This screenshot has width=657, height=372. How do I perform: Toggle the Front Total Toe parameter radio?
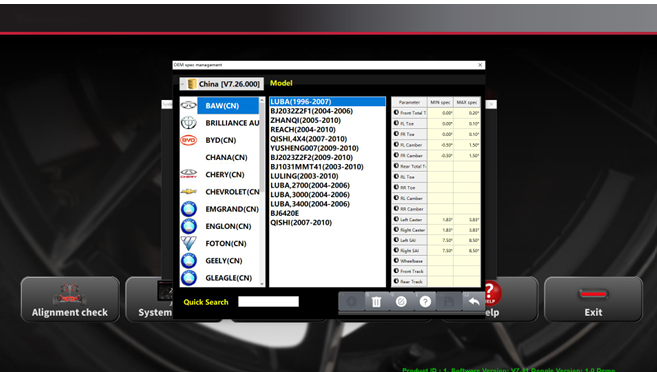(396, 112)
